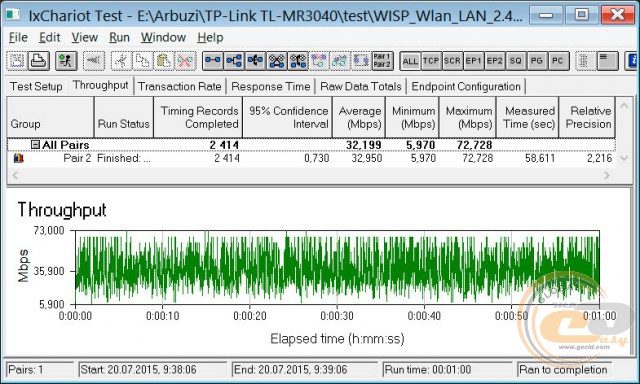Screen dimensions: 640x384
Task: Switch to the Test Setup tab
Action: [x=36, y=87]
